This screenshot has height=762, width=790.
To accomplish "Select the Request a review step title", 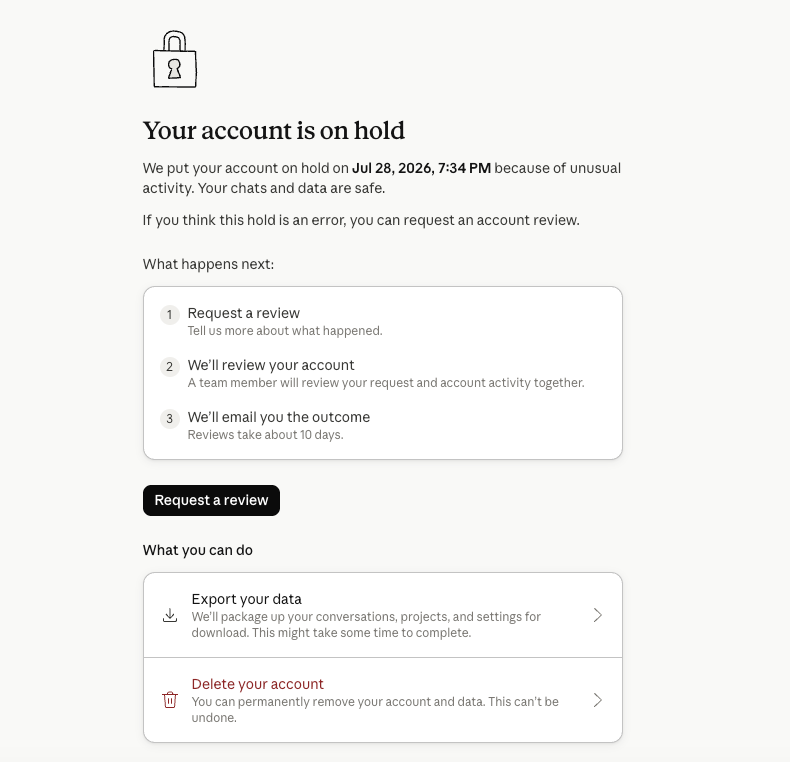I will tap(244, 313).
